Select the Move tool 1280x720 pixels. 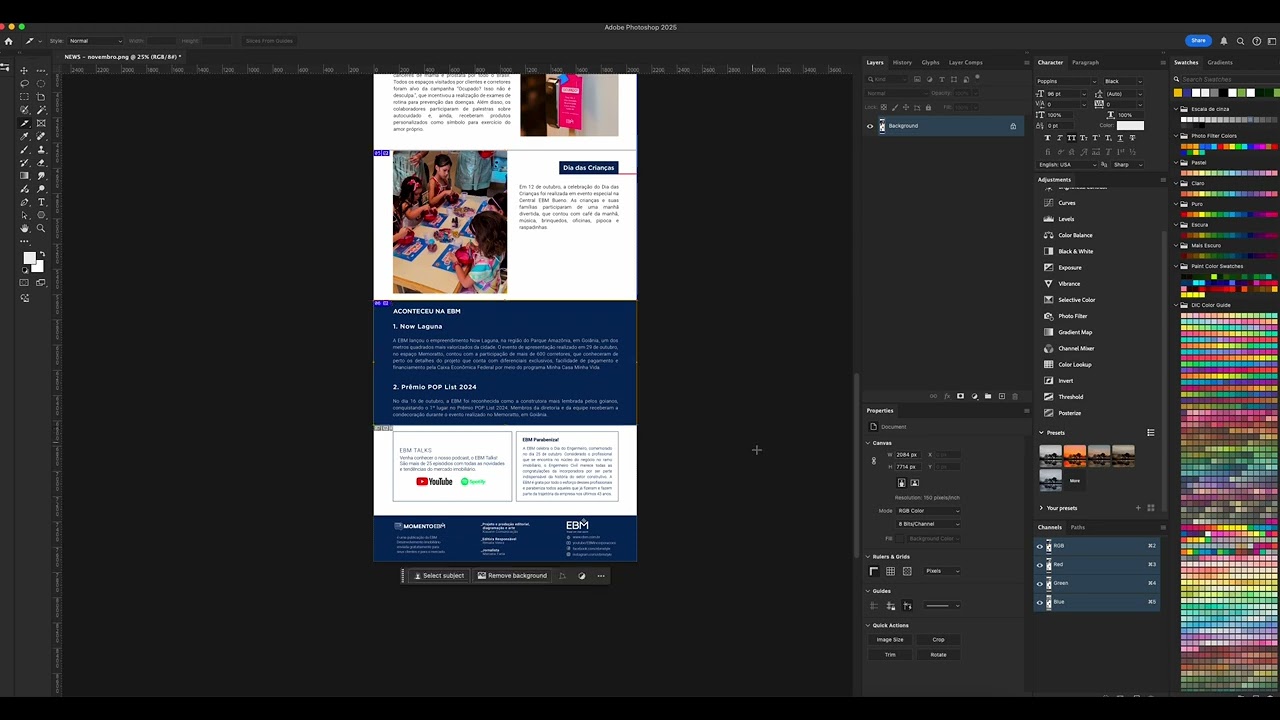tap(24, 71)
